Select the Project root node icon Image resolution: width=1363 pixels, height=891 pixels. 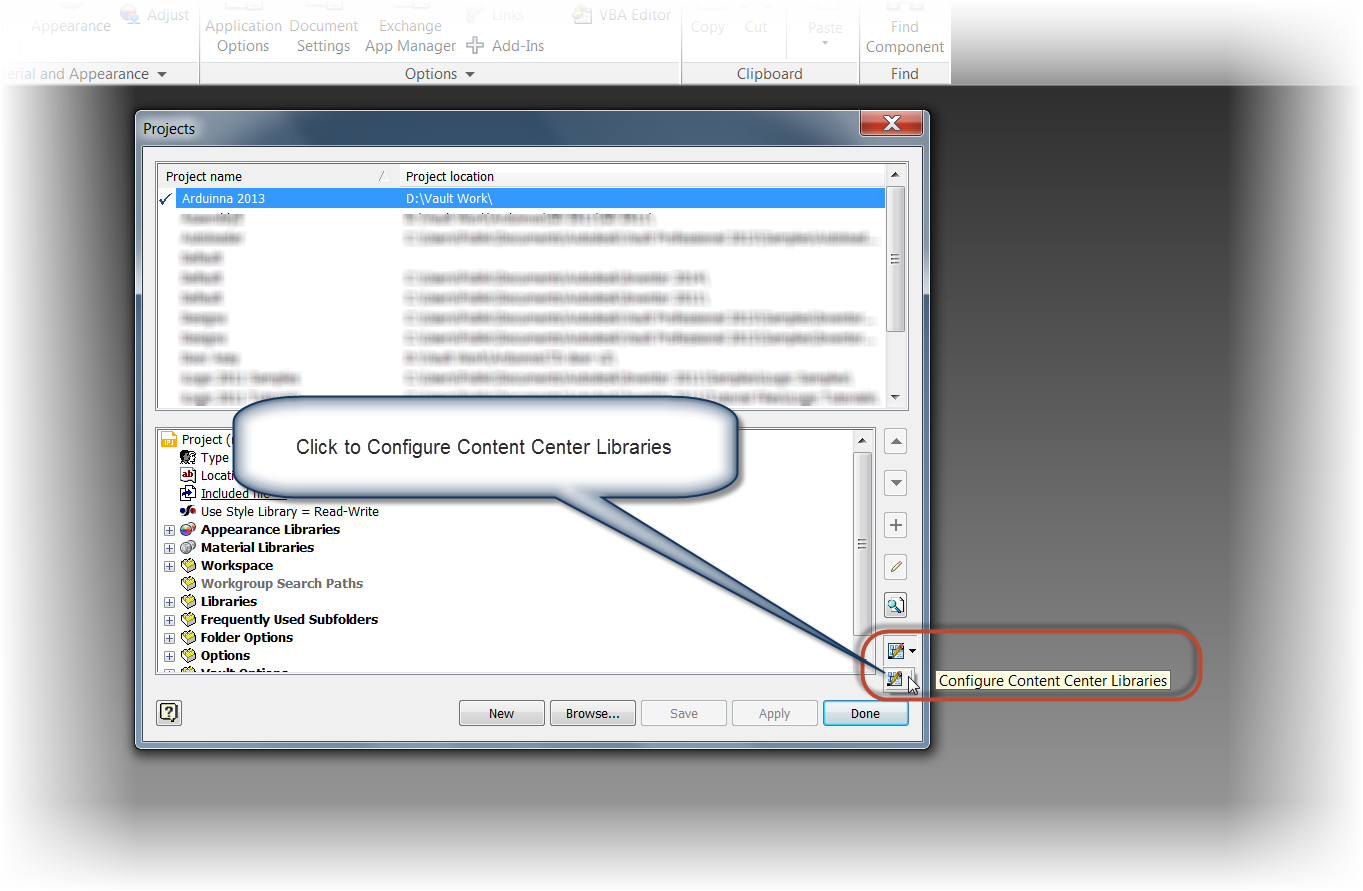tap(169, 440)
